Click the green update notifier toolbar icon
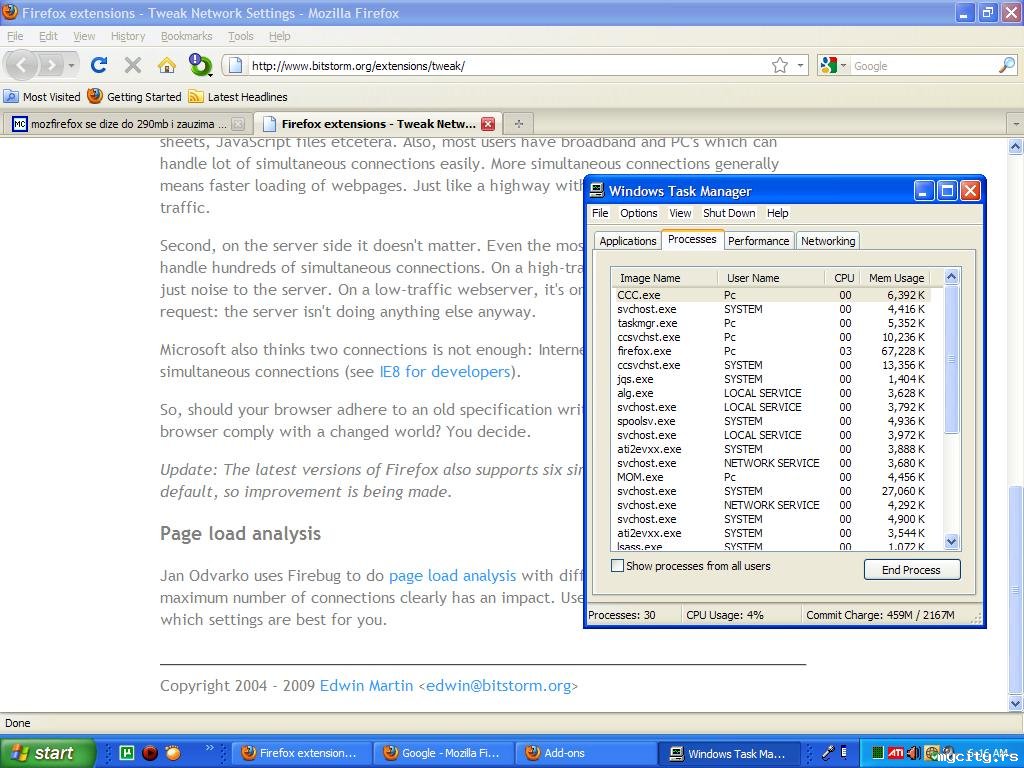 [x=201, y=65]
